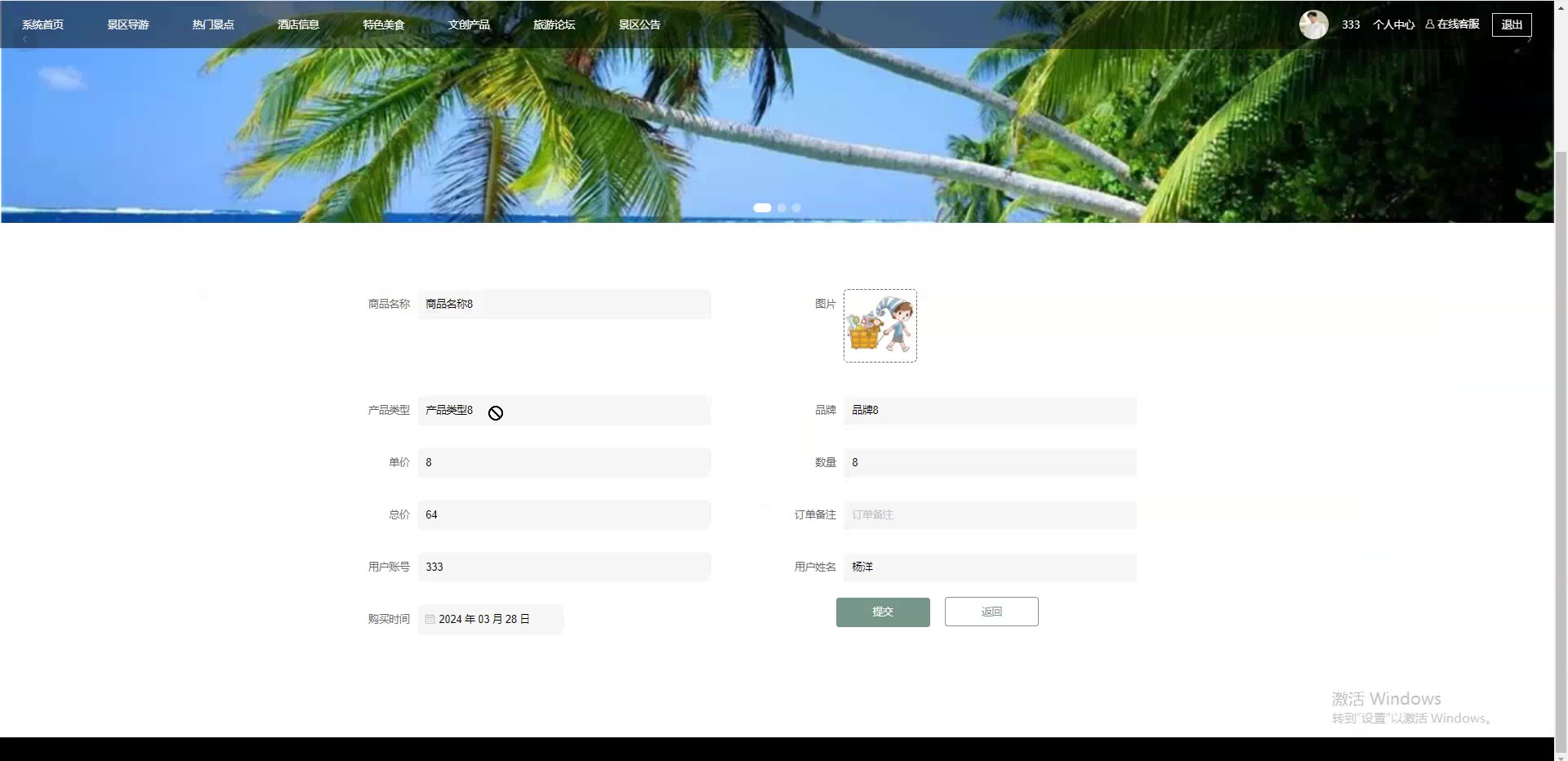Screen dimensions: 1568x761
Task: Click the 品牌 input field
Action: (x=990, y=410)
